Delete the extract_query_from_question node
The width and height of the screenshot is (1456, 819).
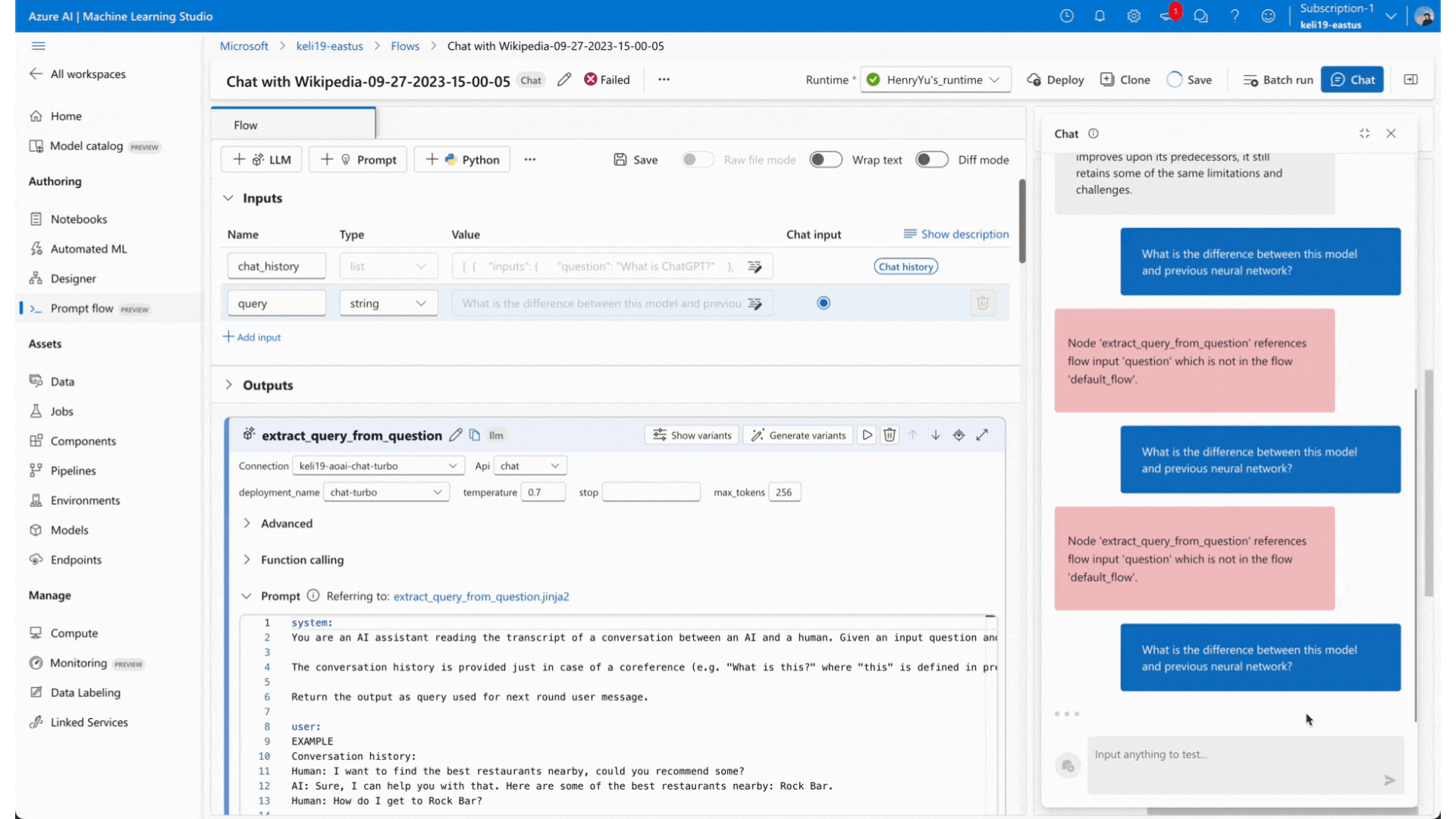tap(890, 435)
